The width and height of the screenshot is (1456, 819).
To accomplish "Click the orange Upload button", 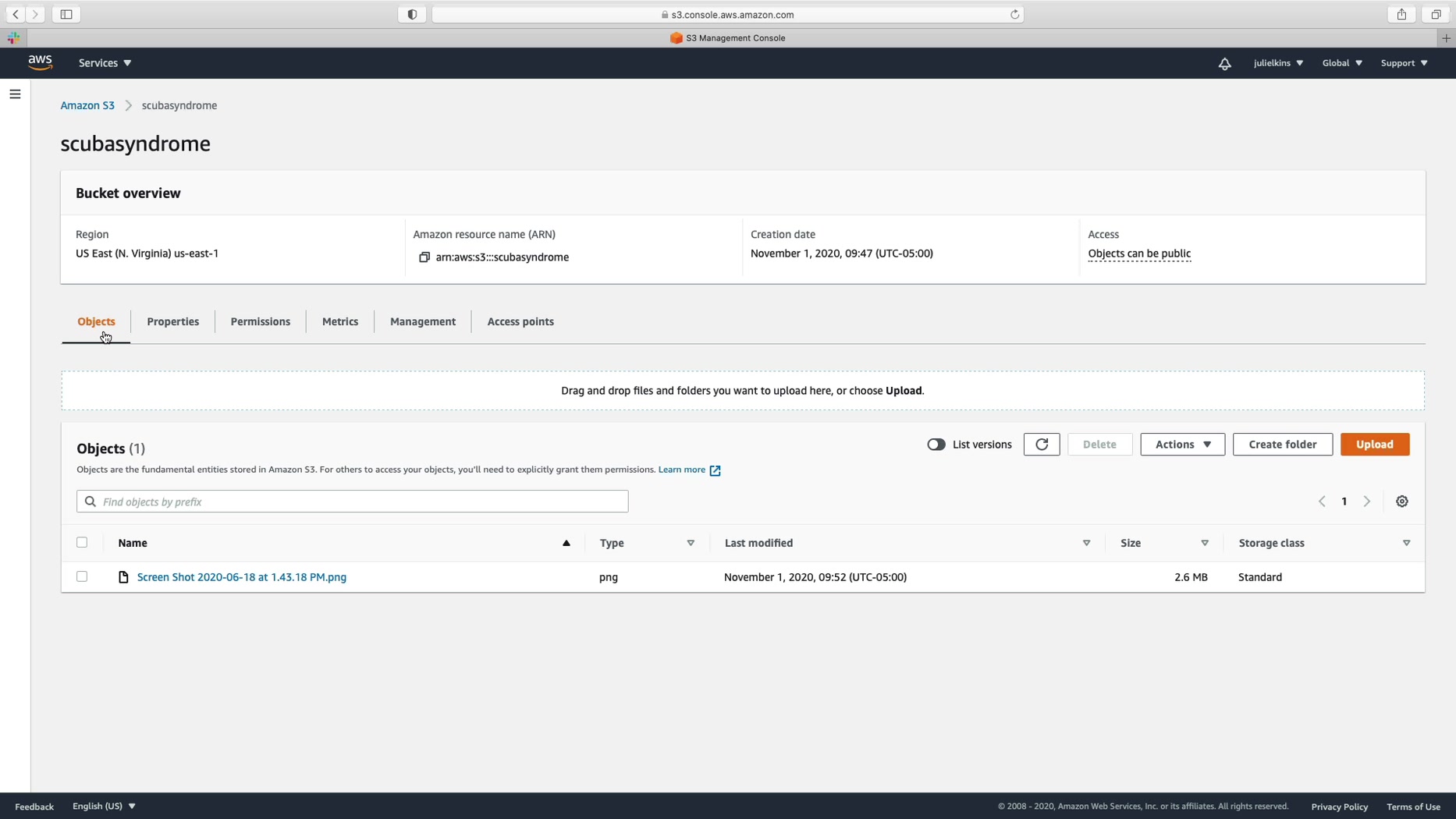I will point(1375,445).
